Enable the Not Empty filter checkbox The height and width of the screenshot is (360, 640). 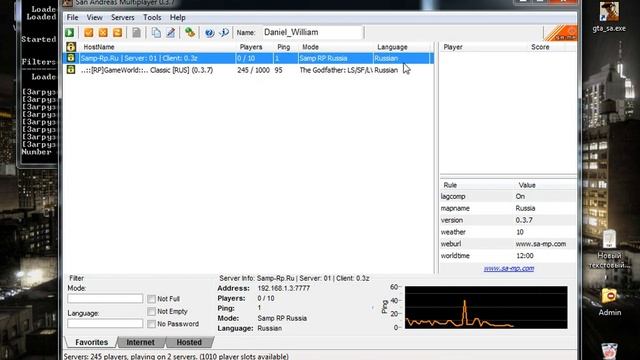point(151,311)
